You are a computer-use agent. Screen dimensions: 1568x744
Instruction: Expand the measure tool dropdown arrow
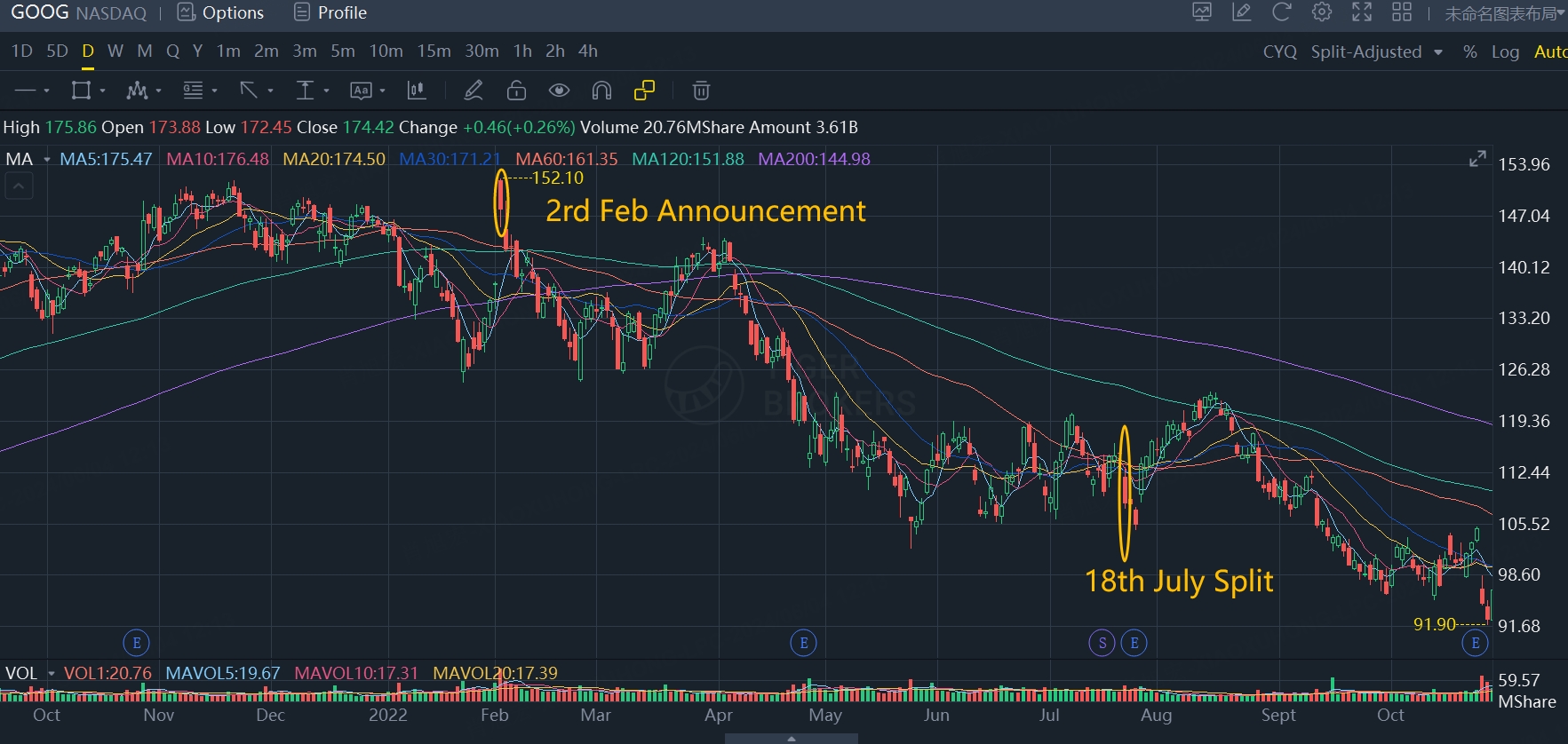click(x=326, y=91)
